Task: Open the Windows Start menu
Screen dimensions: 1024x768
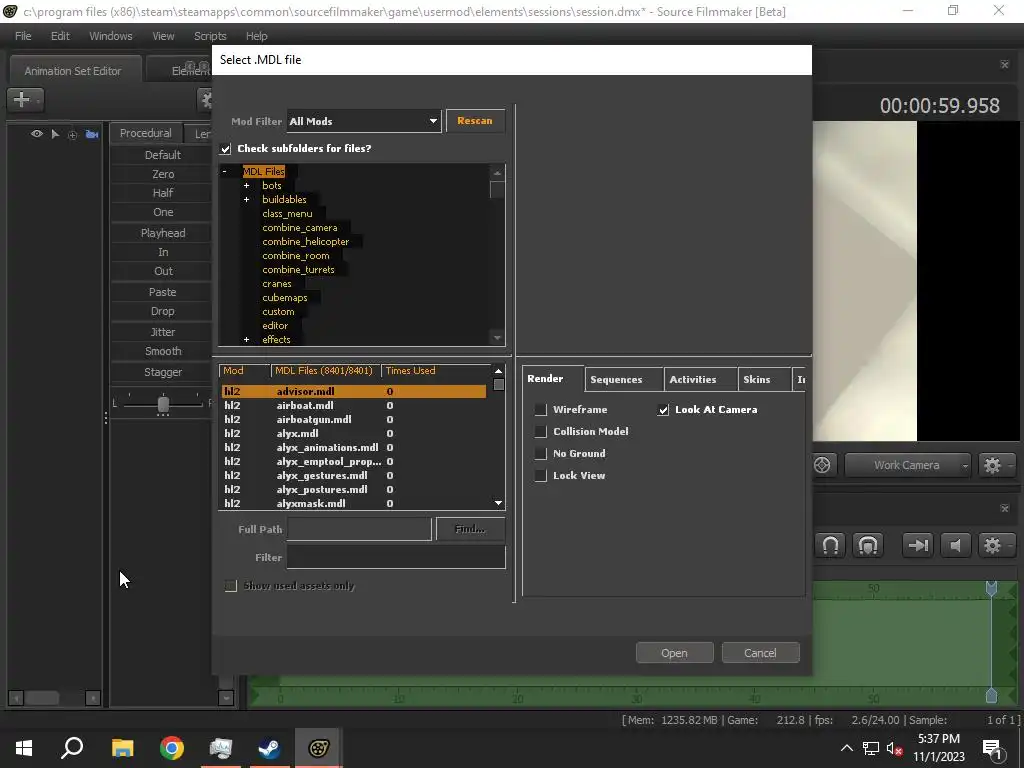Action: (24, 748)
